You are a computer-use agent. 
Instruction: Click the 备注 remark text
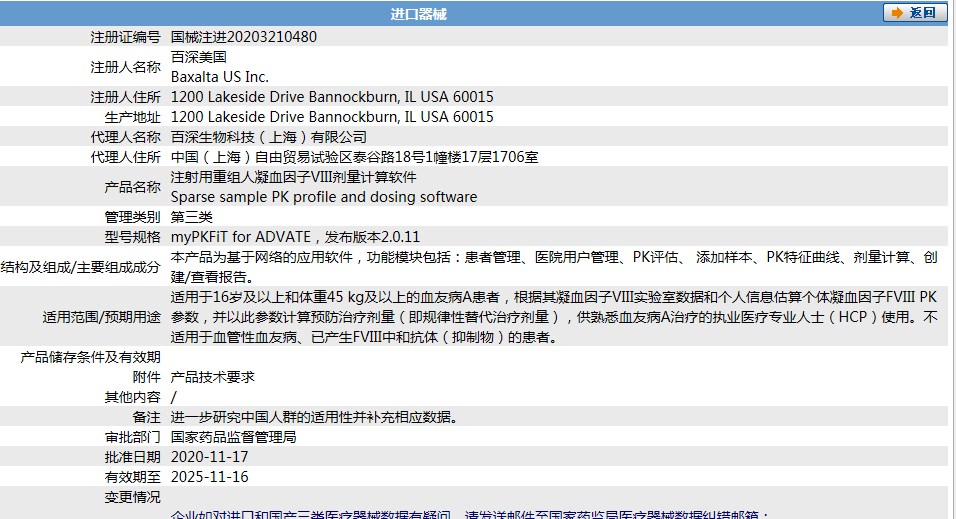(x=315, y=417)
